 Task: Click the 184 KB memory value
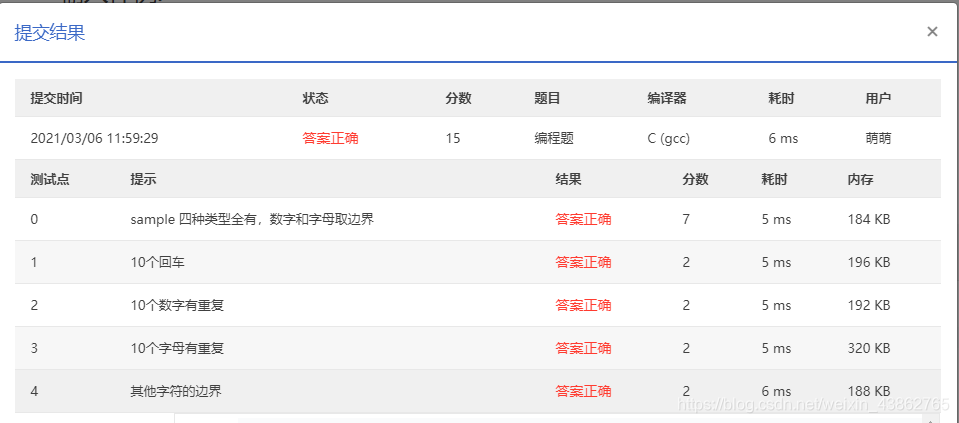coord(868,219)
